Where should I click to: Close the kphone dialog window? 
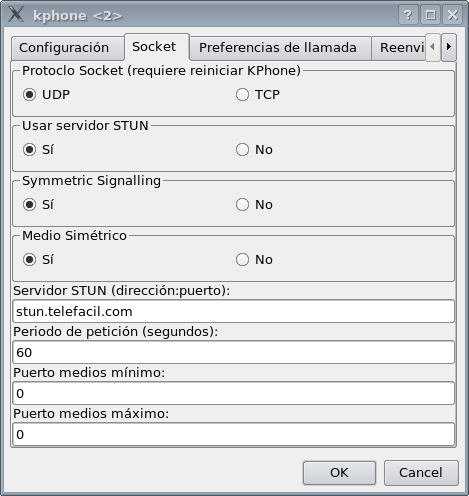pos(452,15)
